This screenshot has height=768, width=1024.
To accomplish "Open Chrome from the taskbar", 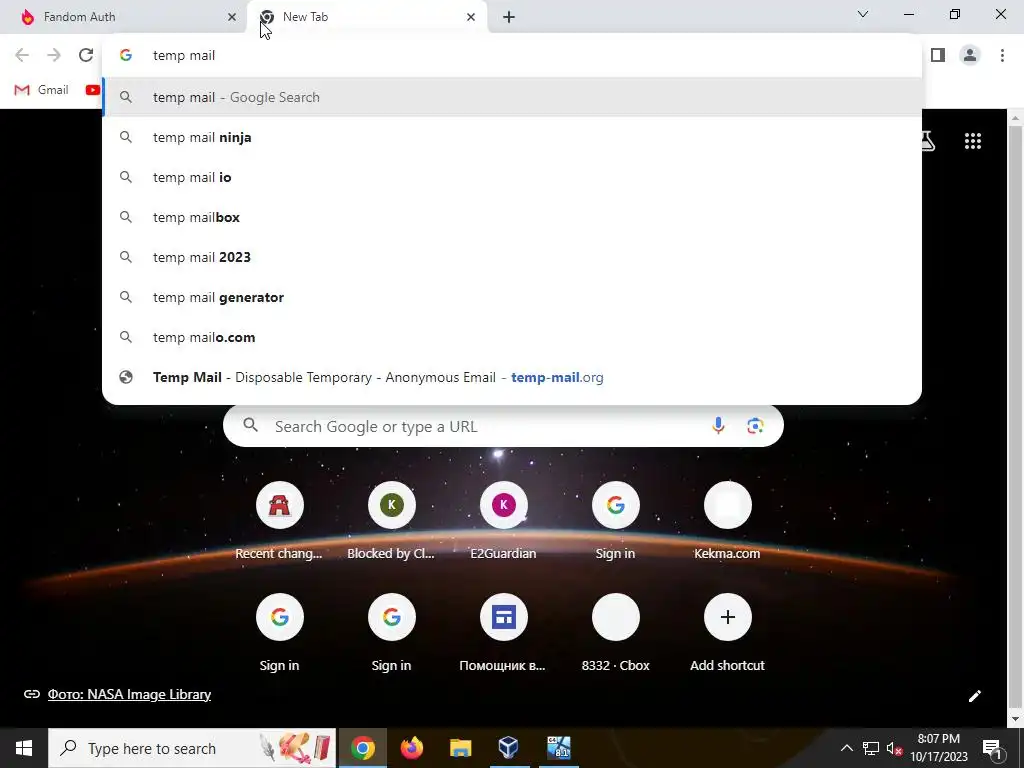I will tap(363, 748).
